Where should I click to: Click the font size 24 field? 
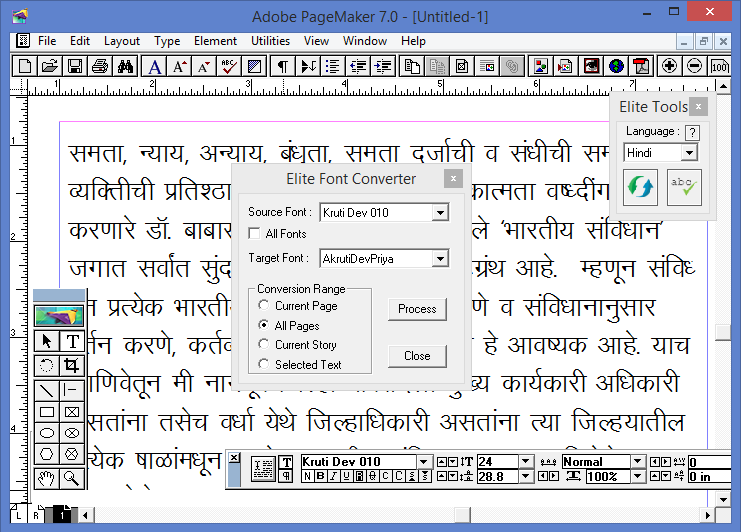click(498, 461)
